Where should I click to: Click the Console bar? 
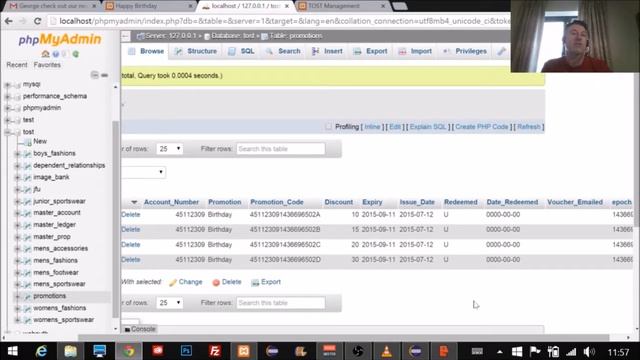point(140,329)
